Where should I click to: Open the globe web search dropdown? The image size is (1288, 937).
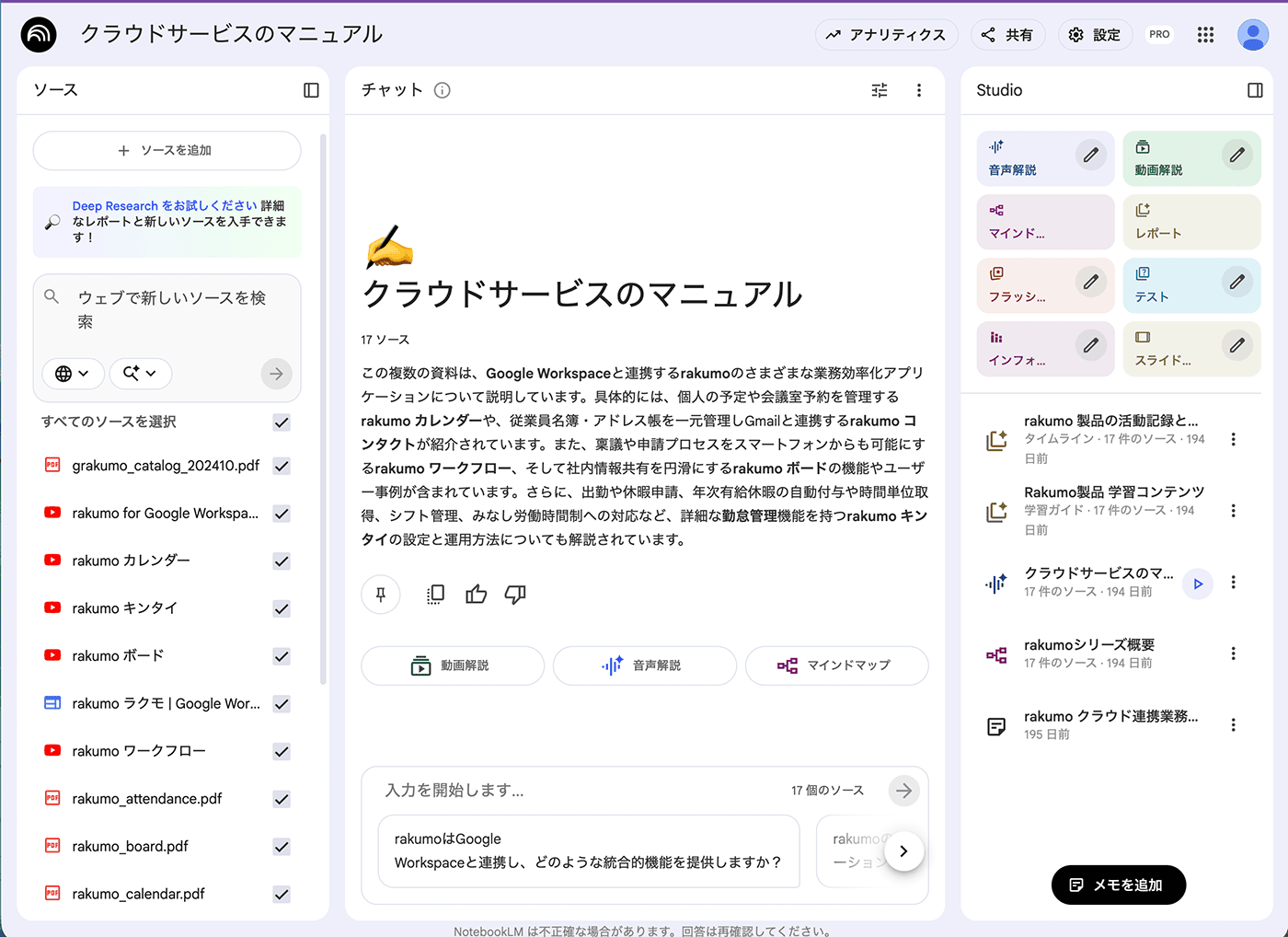click(x=73, y=373)
